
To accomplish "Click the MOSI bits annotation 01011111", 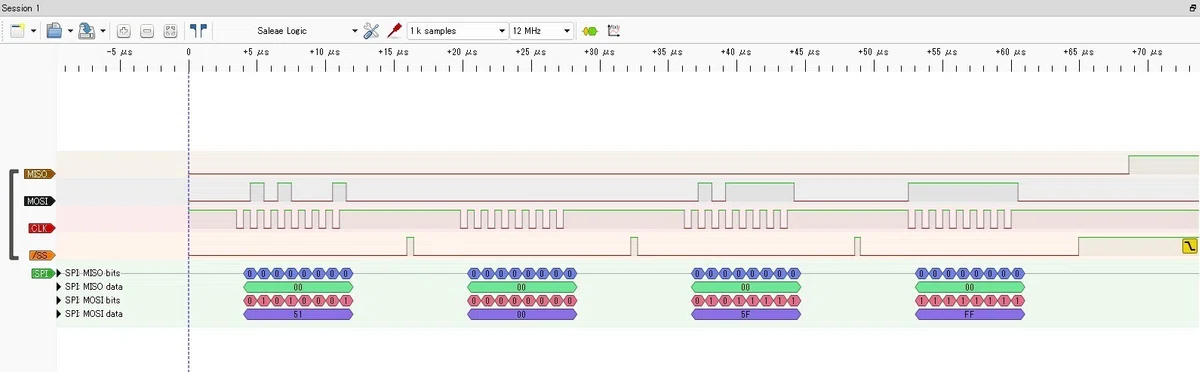I will click(x=746, y=300).
